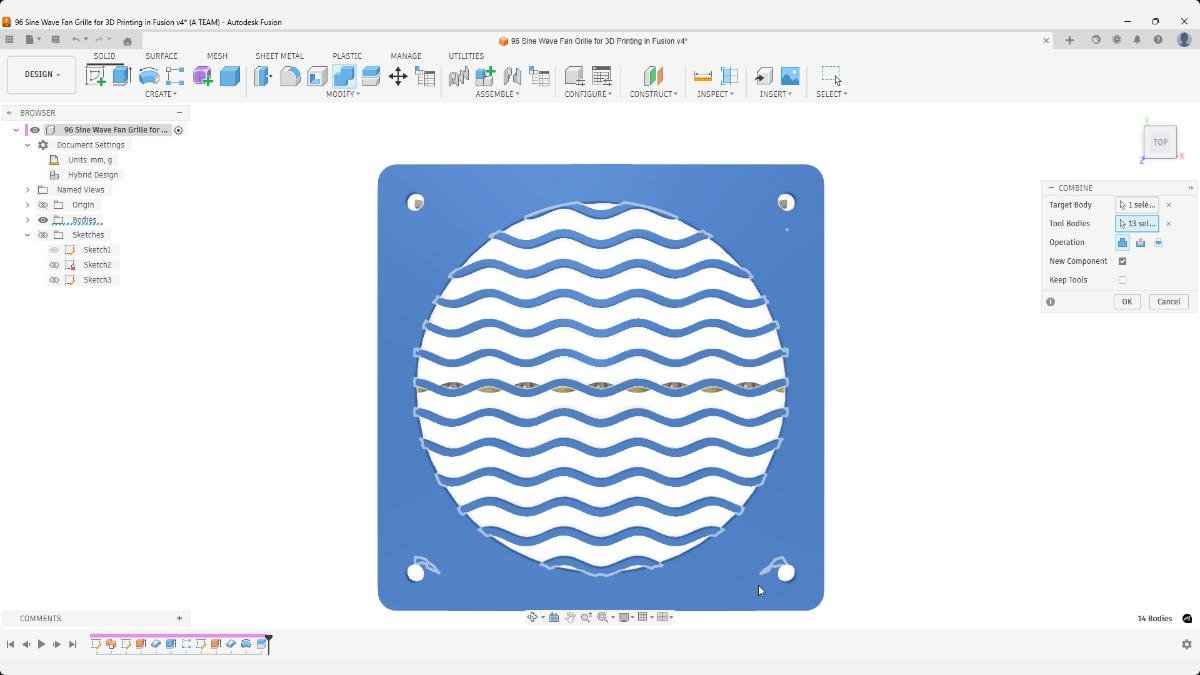Activate root component radio button
The width and height of the screenshot is (1200, 675).
179,130
